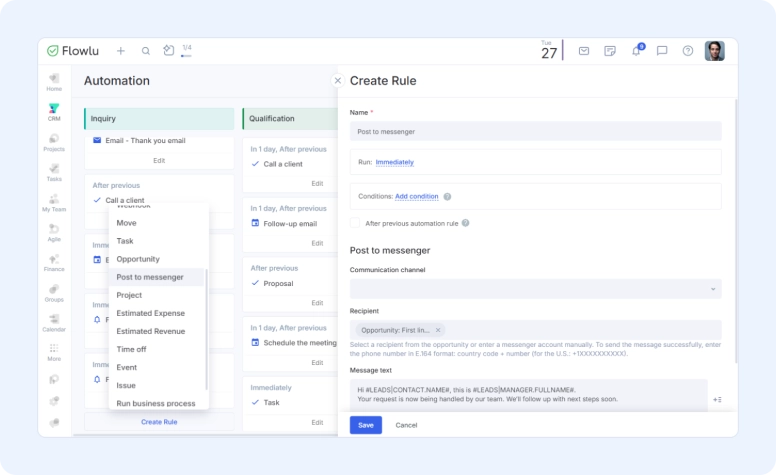The height and width of the screenshot is (475, 776).
Task: Edit the Qualification Call a client rule
Action: [x=317, y=184]
